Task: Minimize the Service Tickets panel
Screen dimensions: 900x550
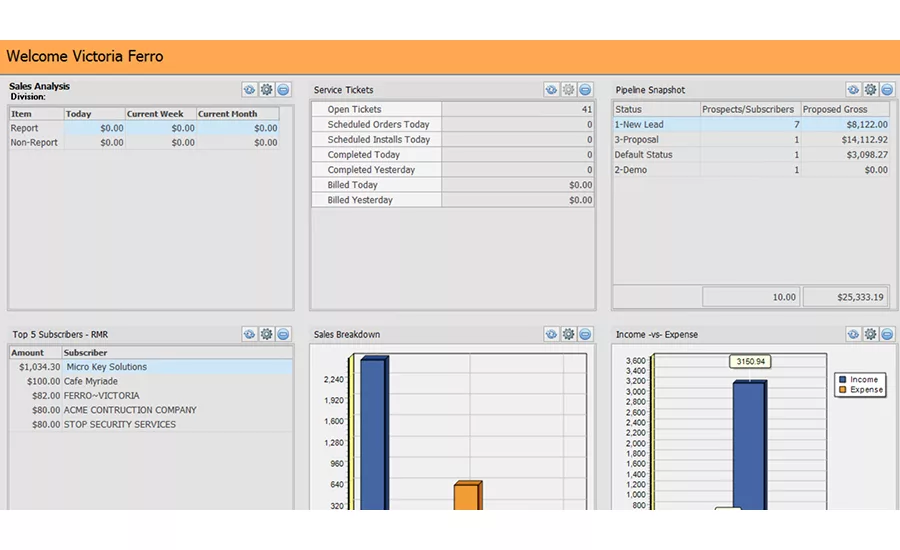Action: [585, 90]
